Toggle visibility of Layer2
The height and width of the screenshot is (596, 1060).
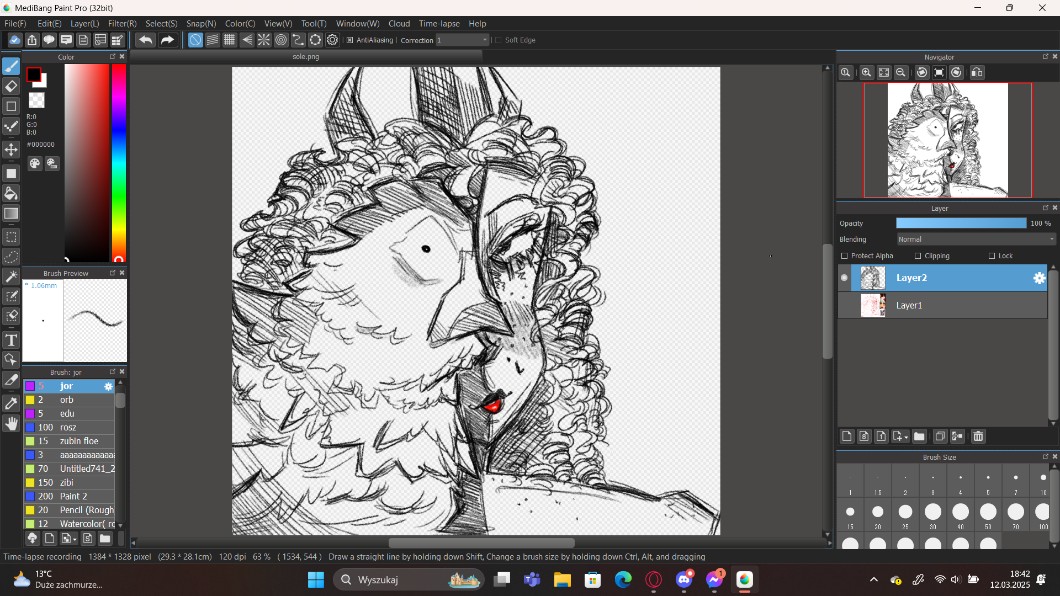[844, 278]
